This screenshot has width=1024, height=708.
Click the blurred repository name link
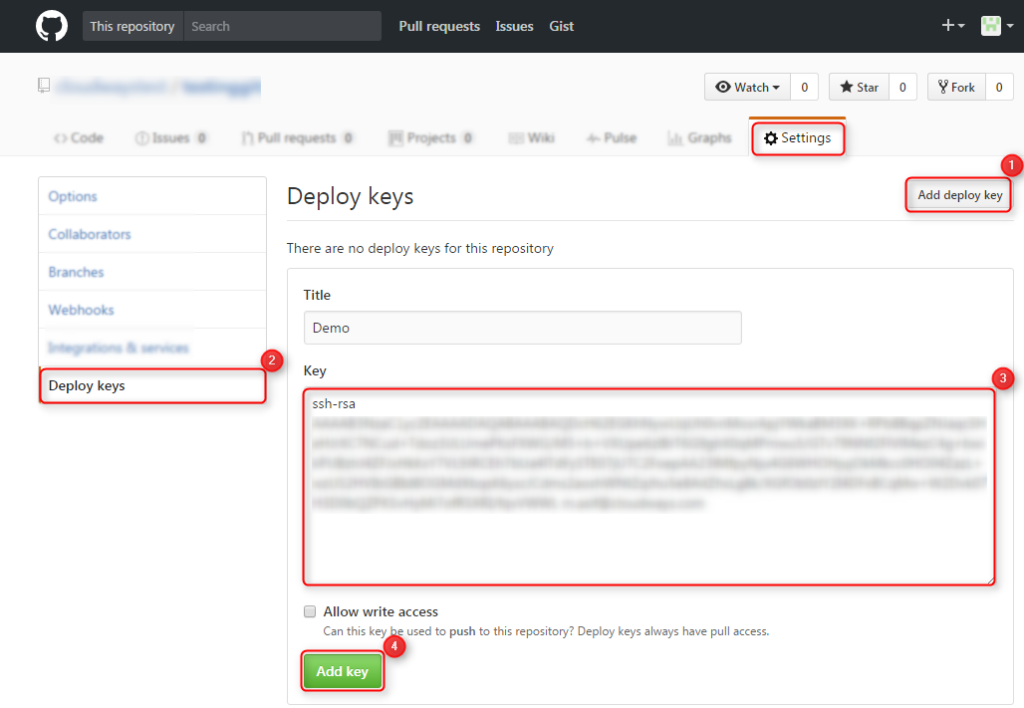pyautogui.click(x=221, y=86)
